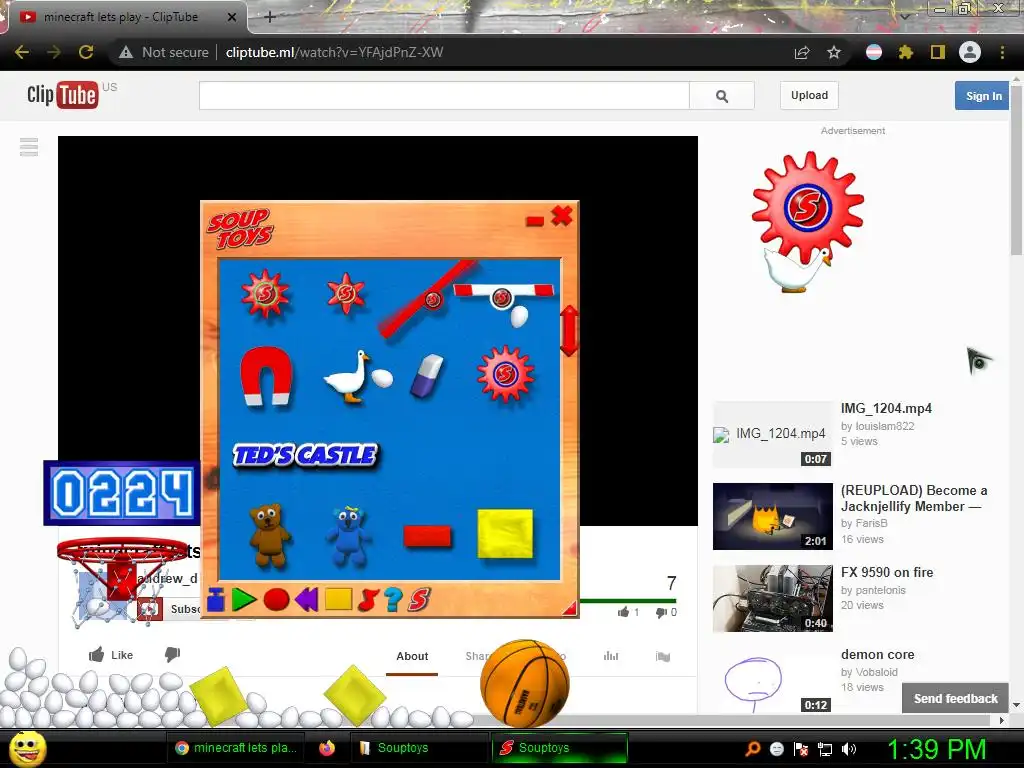Open FX 9590 on fire thumbnail
Viewport: 1024px width, 768px height.
pos(773,598)
